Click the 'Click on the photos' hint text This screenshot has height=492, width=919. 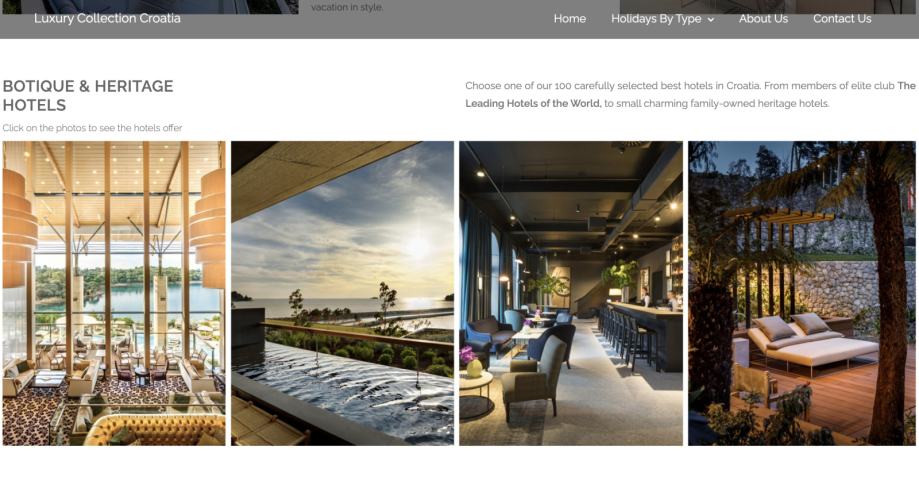92,128
